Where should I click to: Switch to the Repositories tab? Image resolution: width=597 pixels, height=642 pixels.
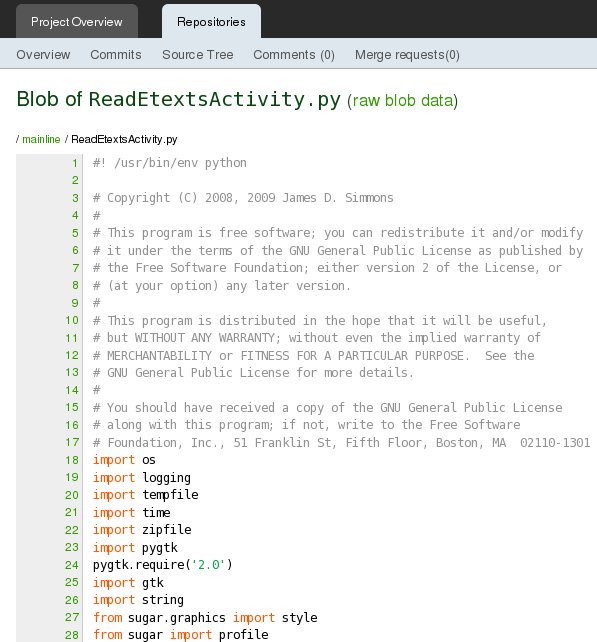click(211, 22)
